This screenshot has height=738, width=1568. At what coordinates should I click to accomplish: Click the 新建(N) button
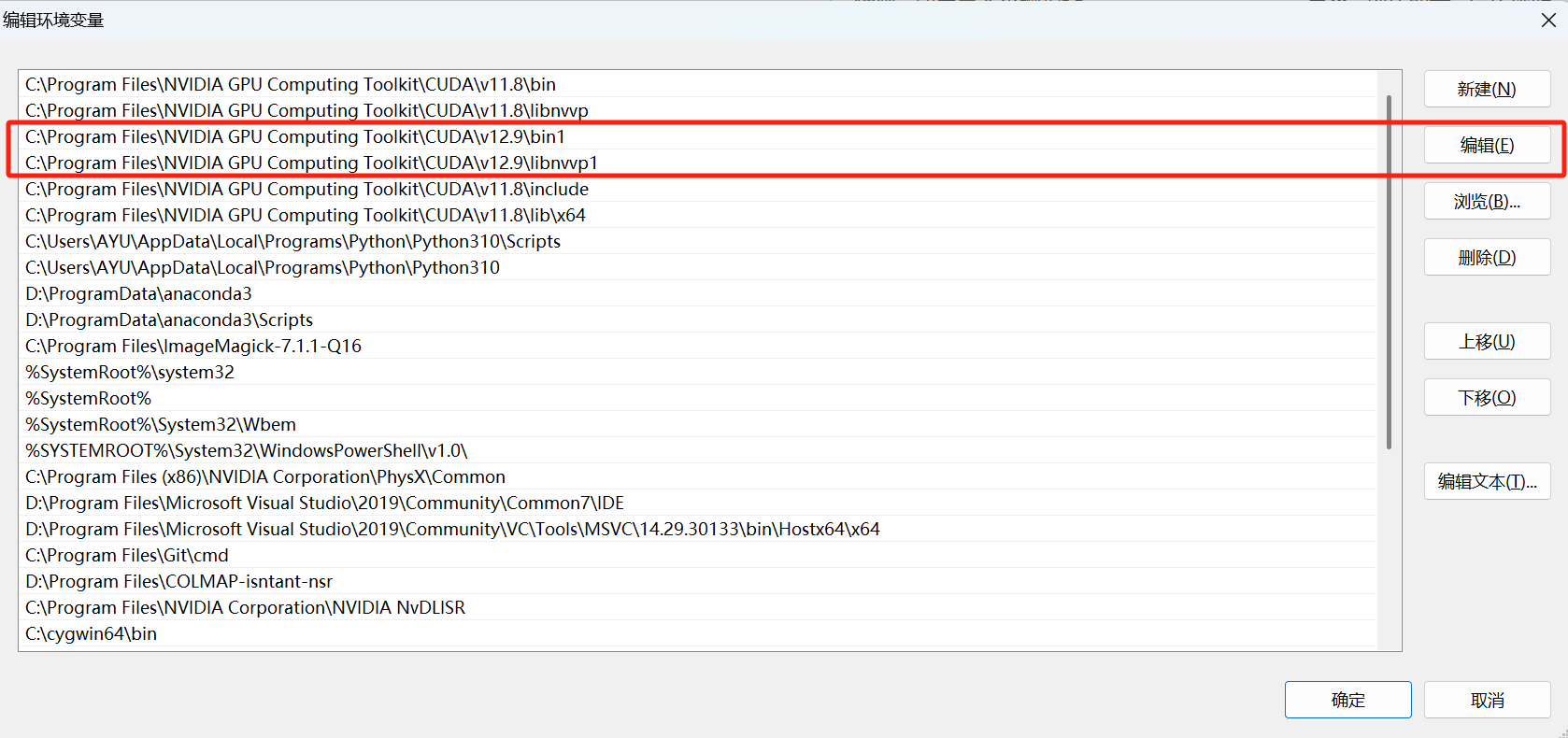point(1487,89)
